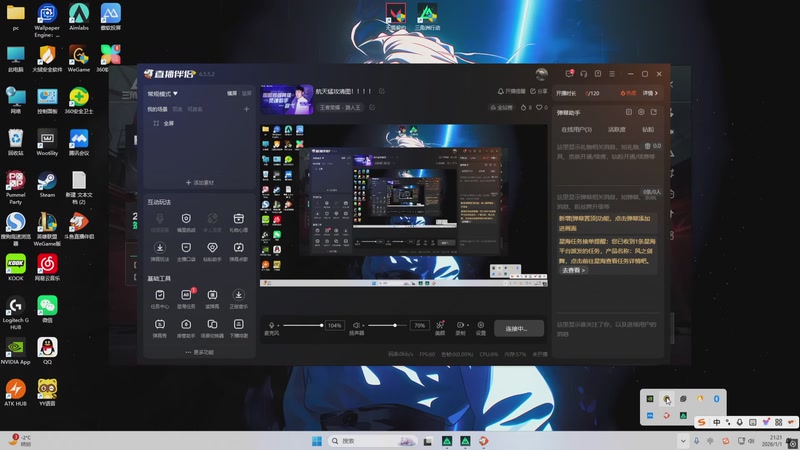Open messages icon with red badge
Viewport: 800px width, 450px height.
tap(569, 73)
